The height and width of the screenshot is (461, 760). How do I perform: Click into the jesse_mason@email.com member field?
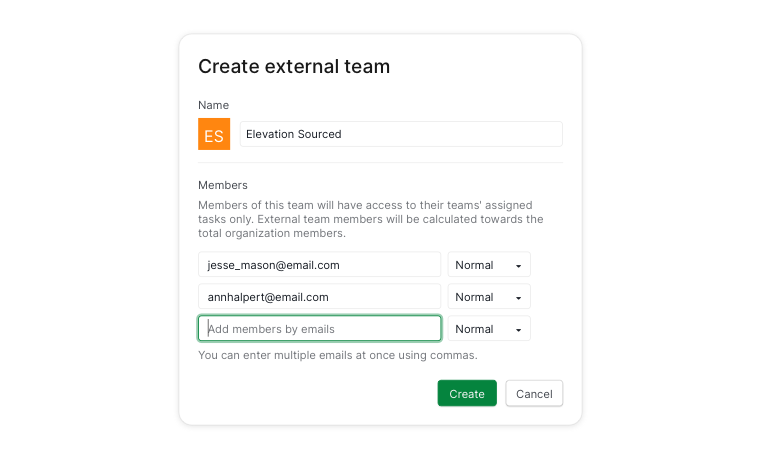click(x=319, y=265)
